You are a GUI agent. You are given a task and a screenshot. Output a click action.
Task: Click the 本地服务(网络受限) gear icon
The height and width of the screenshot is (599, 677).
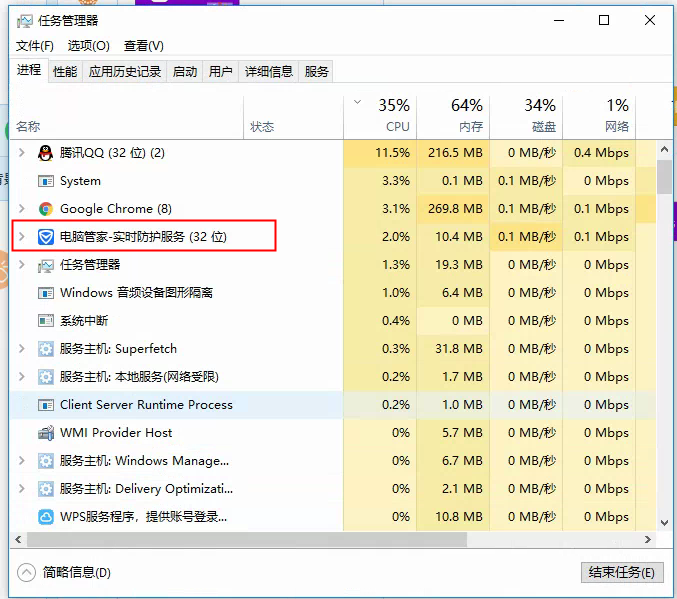tap(46, 377)
